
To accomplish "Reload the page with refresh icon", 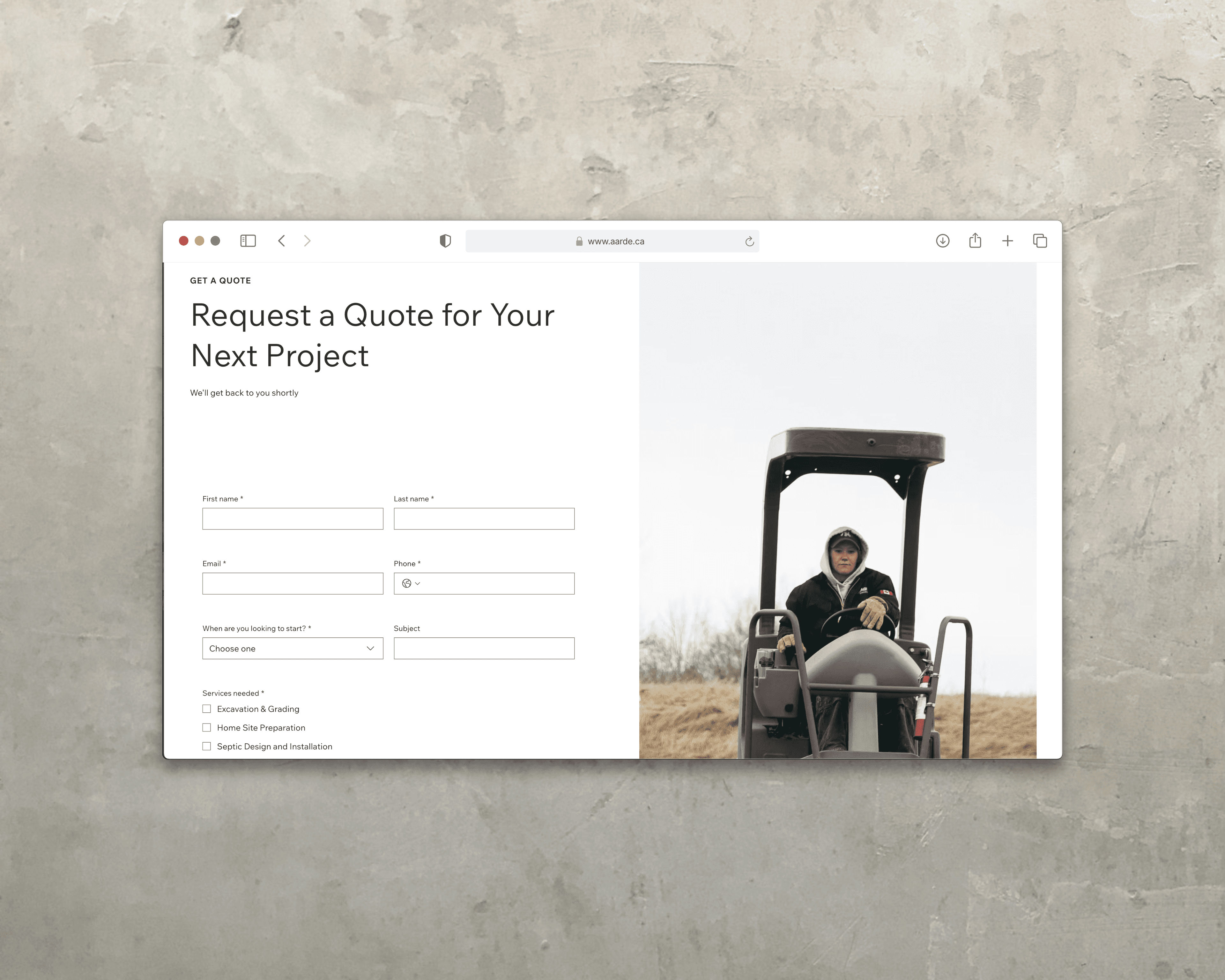I will tap(749, 241).
